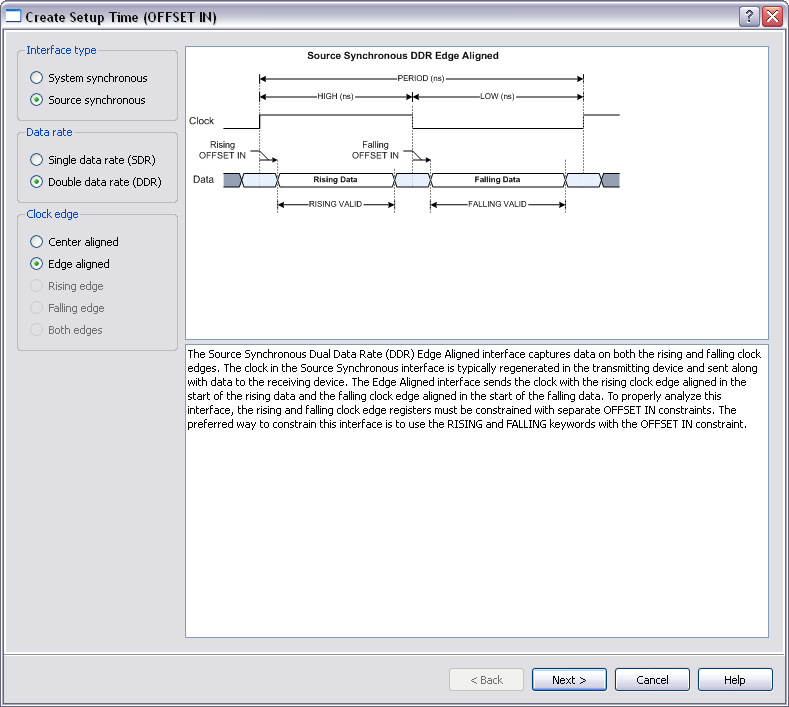Click the window icon in title bar
Screen dimensions: 789x707
click(x=13, y=17)
